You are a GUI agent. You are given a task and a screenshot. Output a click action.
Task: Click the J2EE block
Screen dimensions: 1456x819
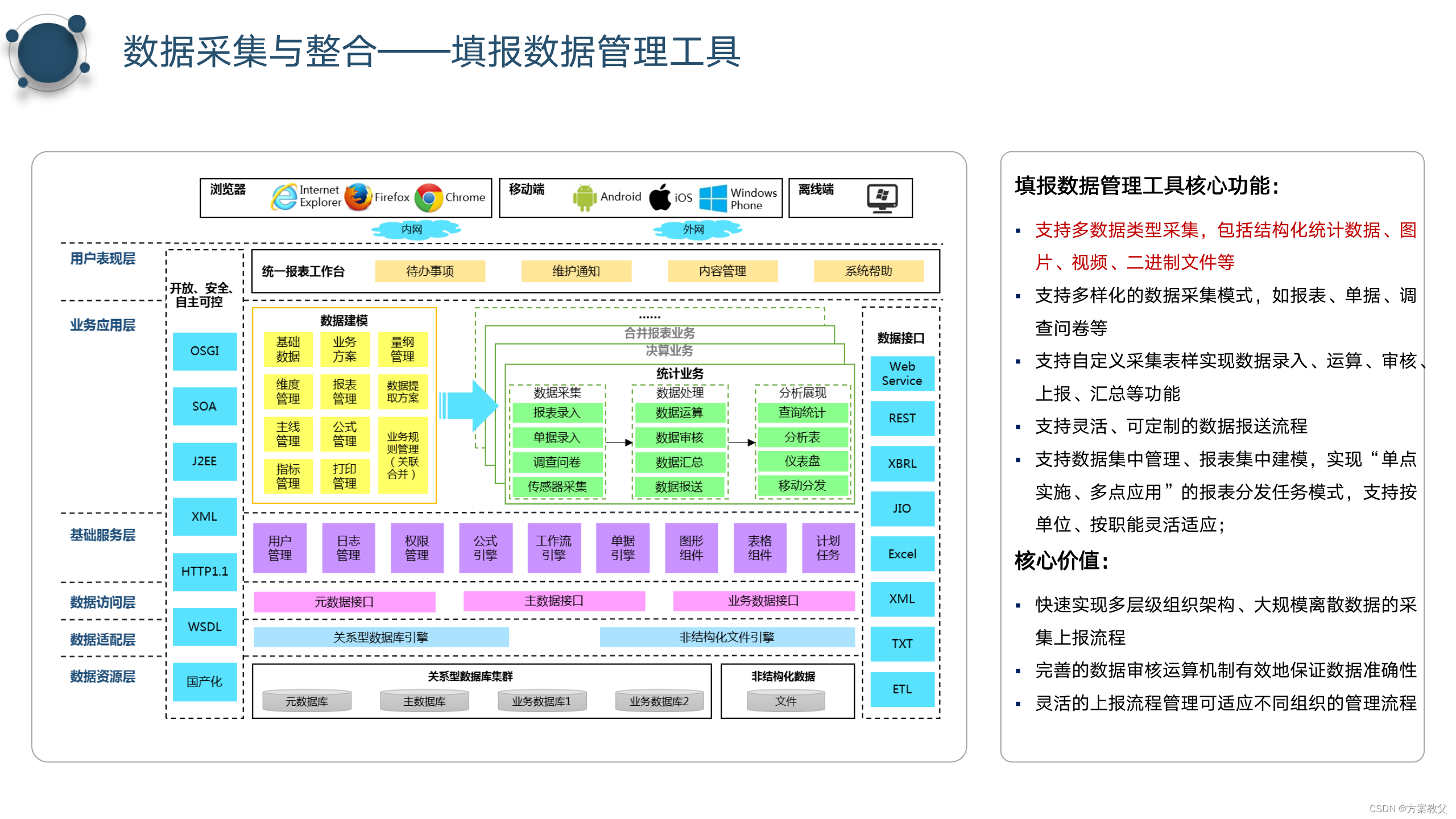click(205, 461)
